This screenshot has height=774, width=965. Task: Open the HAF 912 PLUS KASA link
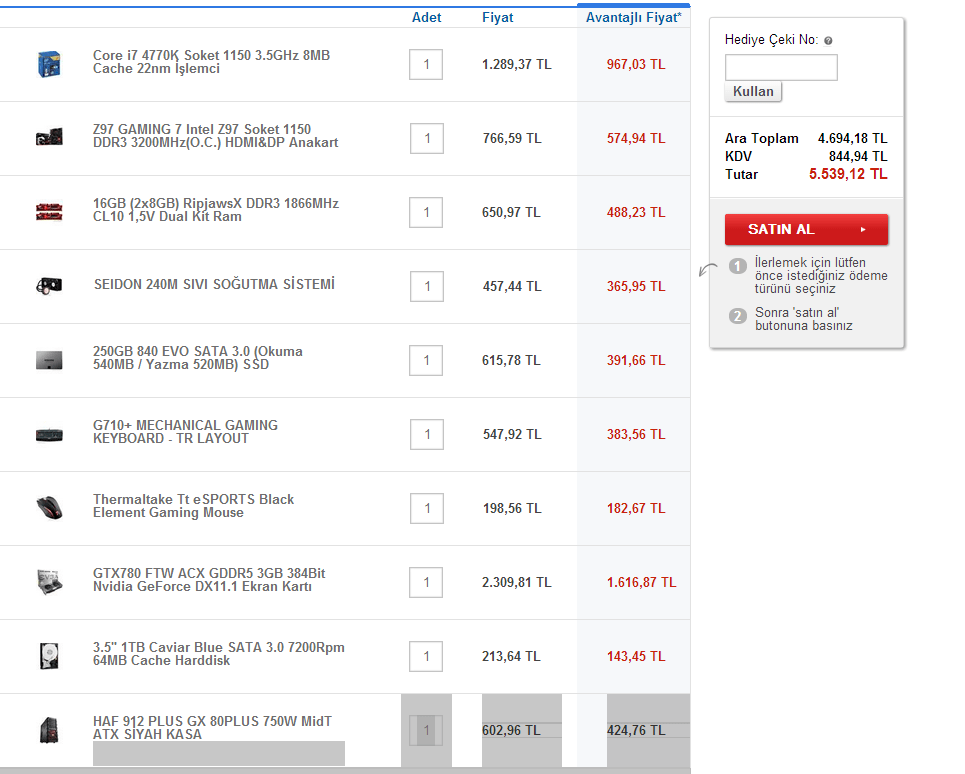tap(212, 728)
